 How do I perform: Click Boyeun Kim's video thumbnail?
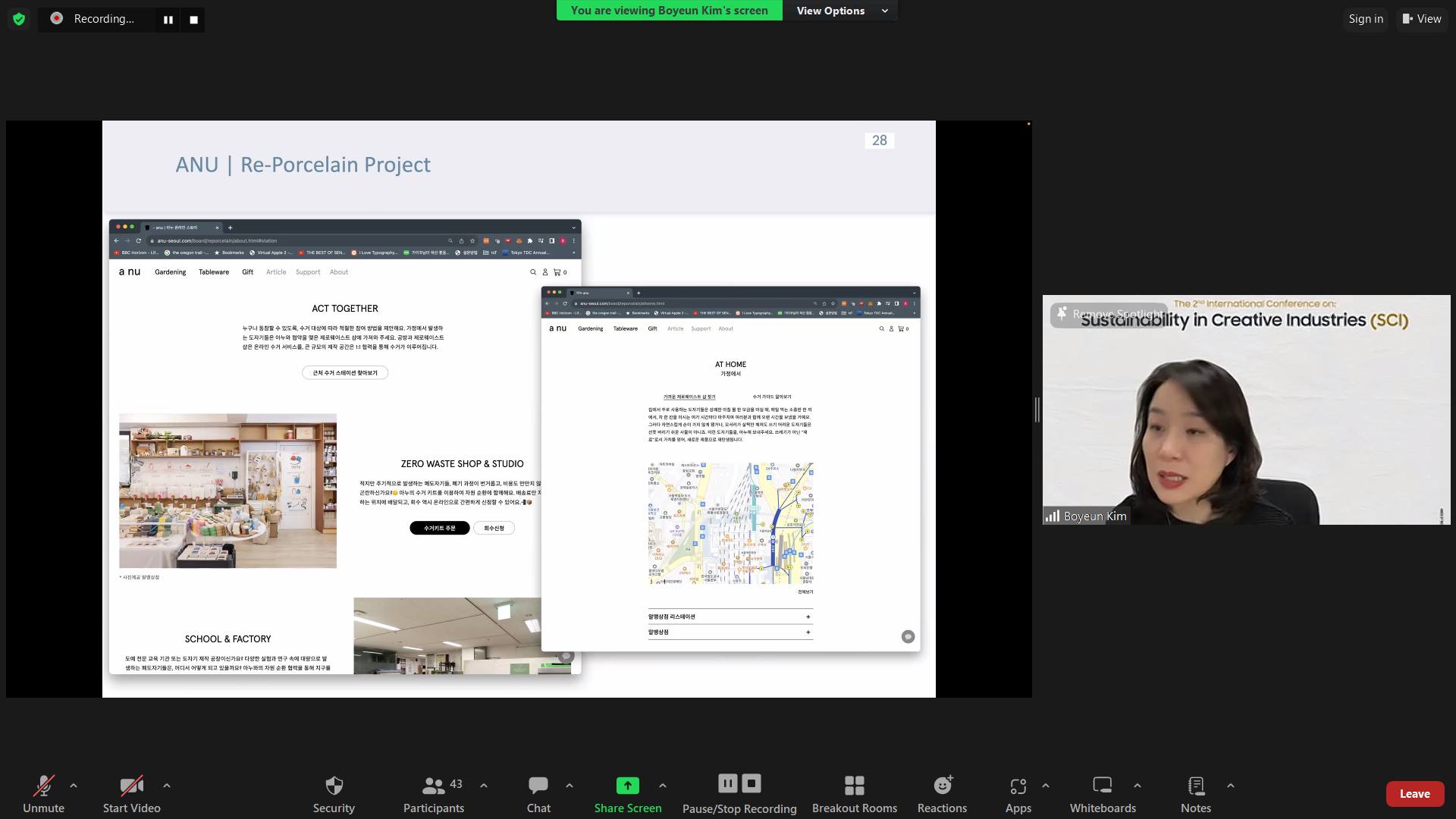(x=1245, y=425)
